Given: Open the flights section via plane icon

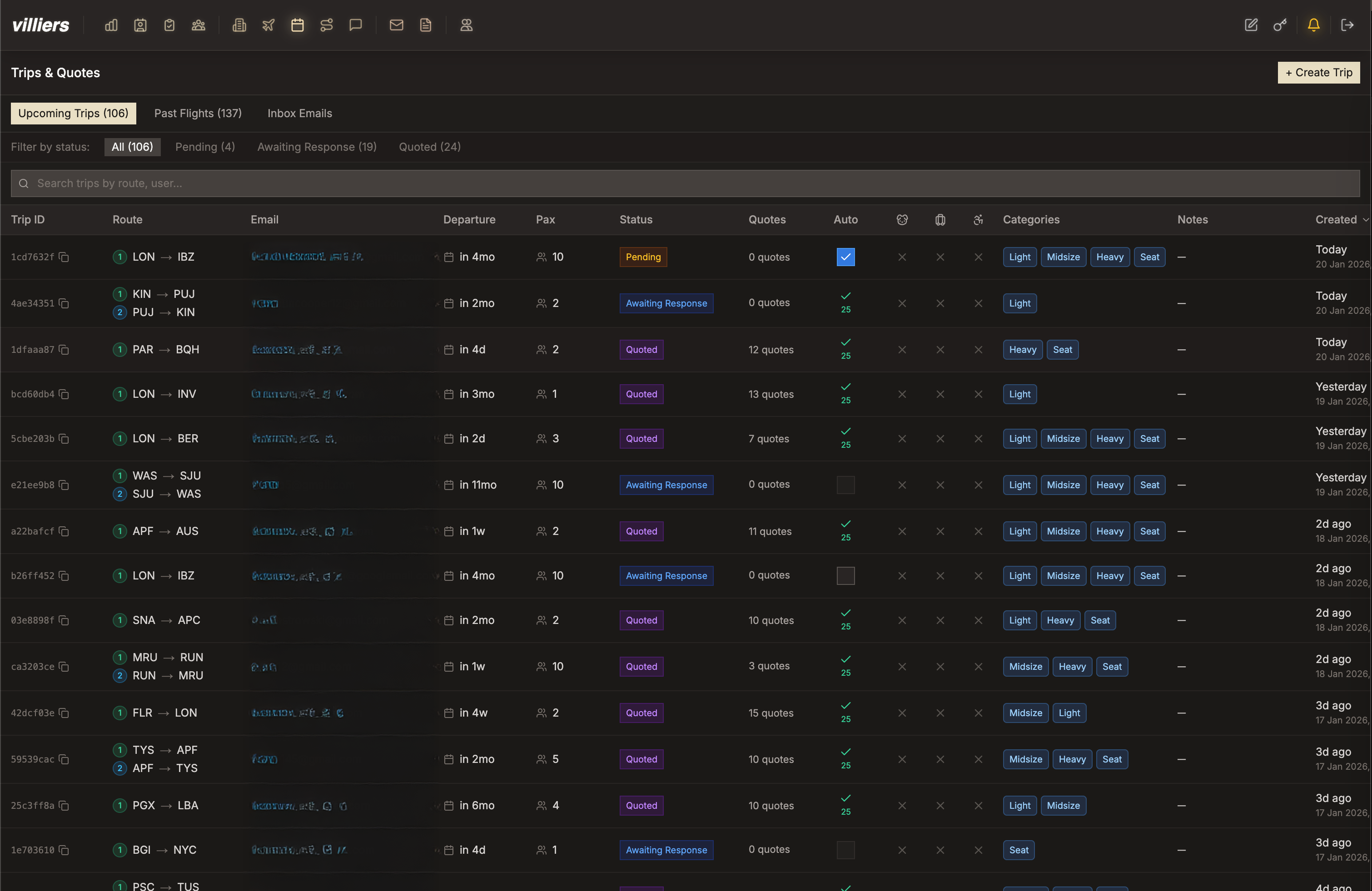Looking at the screenshot, I should point(268,25).
